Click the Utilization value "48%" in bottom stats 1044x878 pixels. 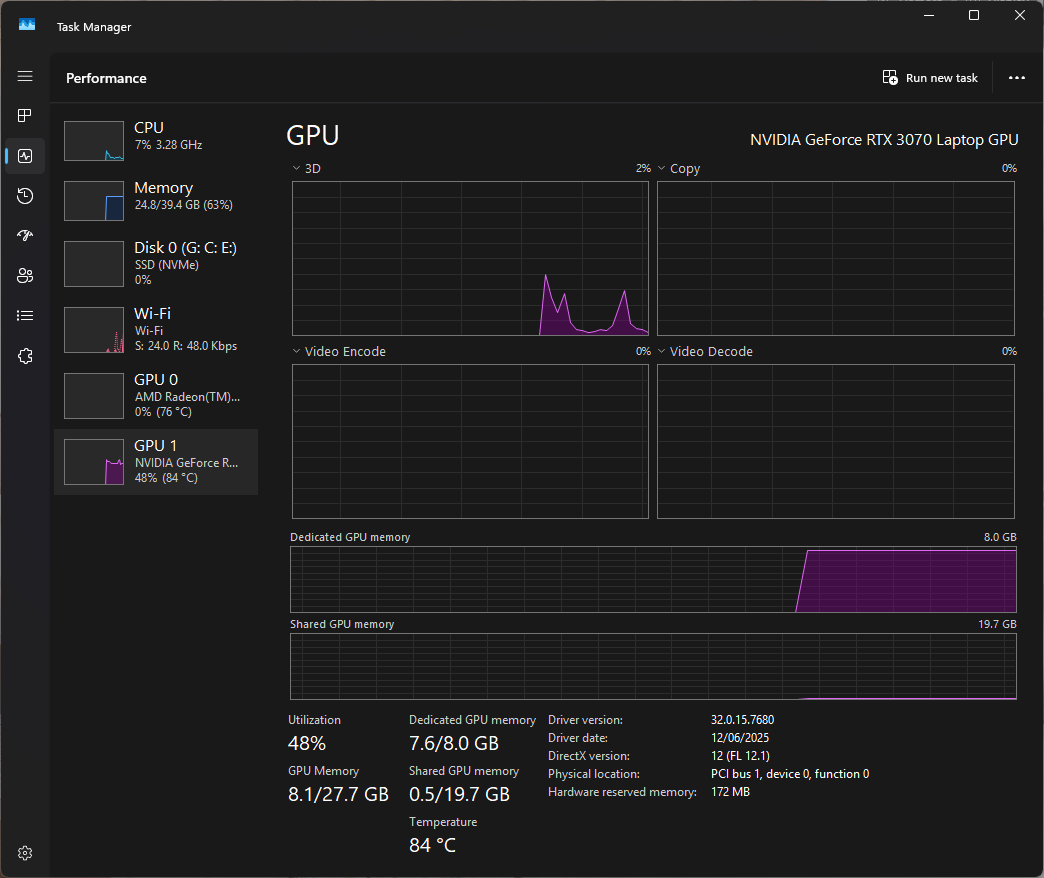click(307, 744)
